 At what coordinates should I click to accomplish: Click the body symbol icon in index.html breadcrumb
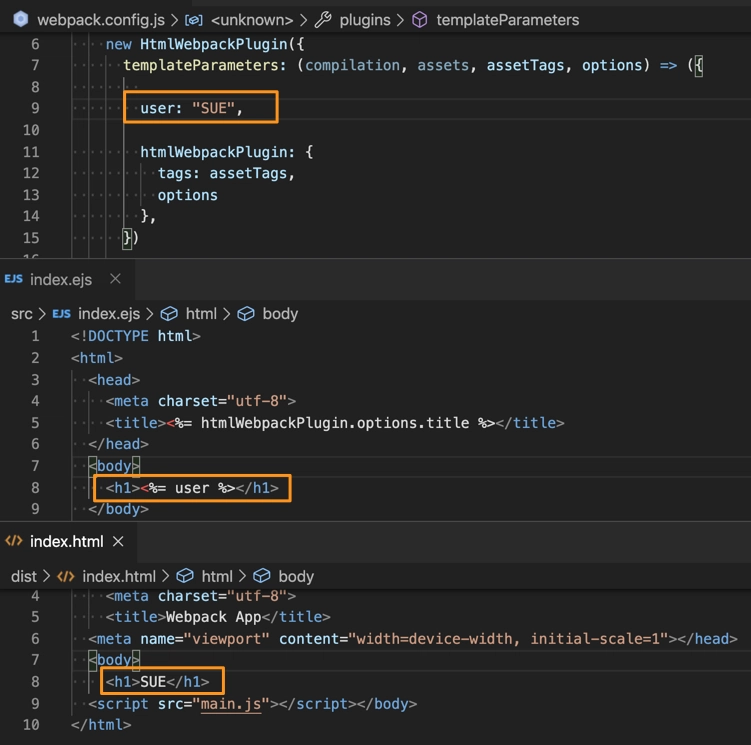262,576
